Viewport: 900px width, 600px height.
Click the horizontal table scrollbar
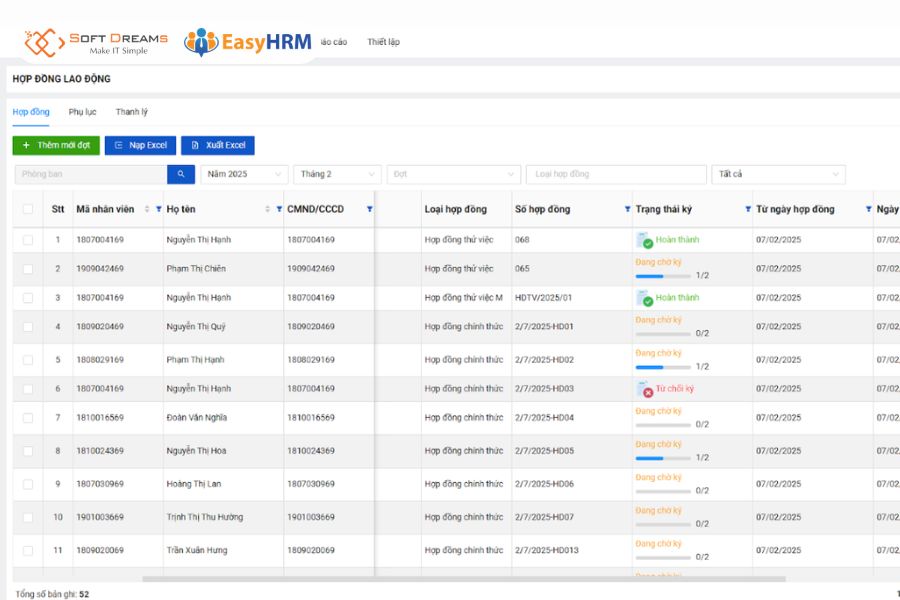[x=464, y=579]
